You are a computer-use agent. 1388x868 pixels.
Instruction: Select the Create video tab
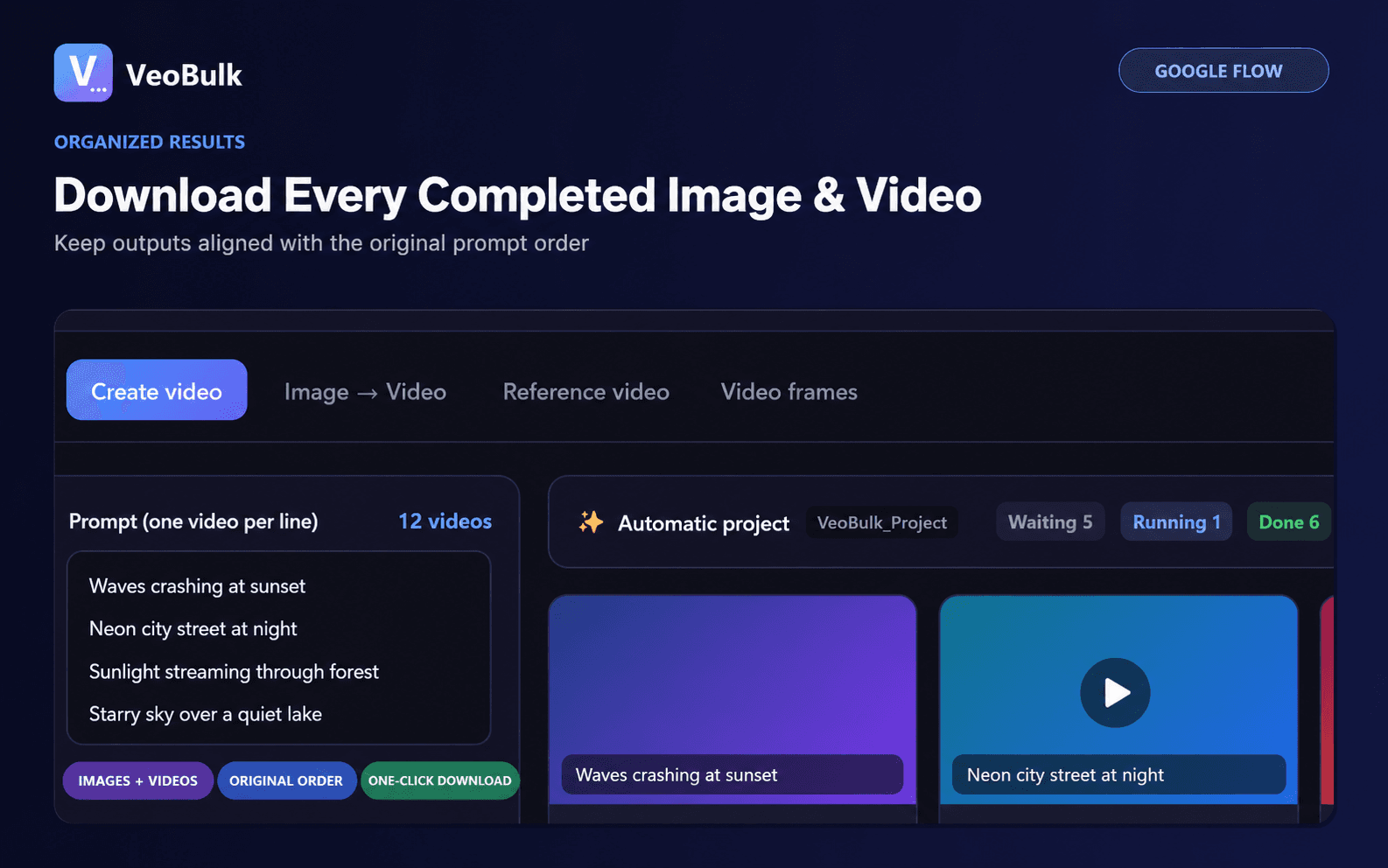point(157,390)
